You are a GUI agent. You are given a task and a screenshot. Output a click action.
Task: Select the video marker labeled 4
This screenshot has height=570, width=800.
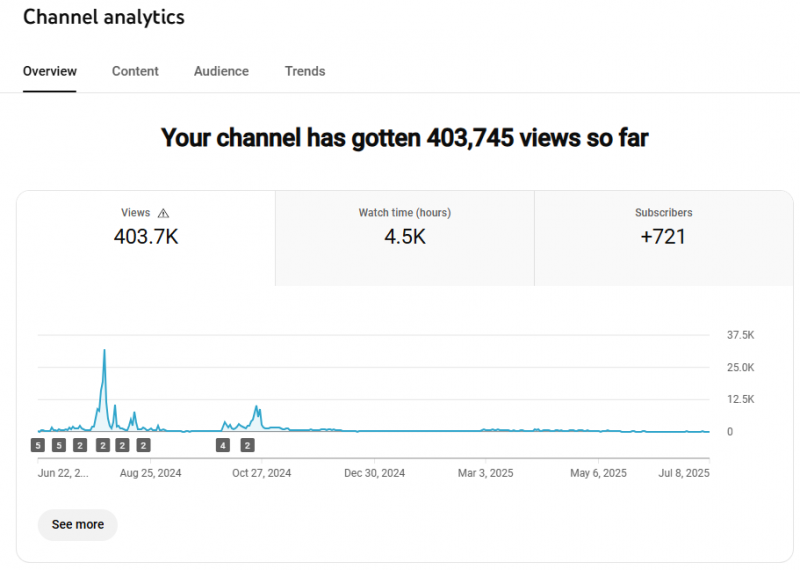pyautogui.click(x=223, y=445)
